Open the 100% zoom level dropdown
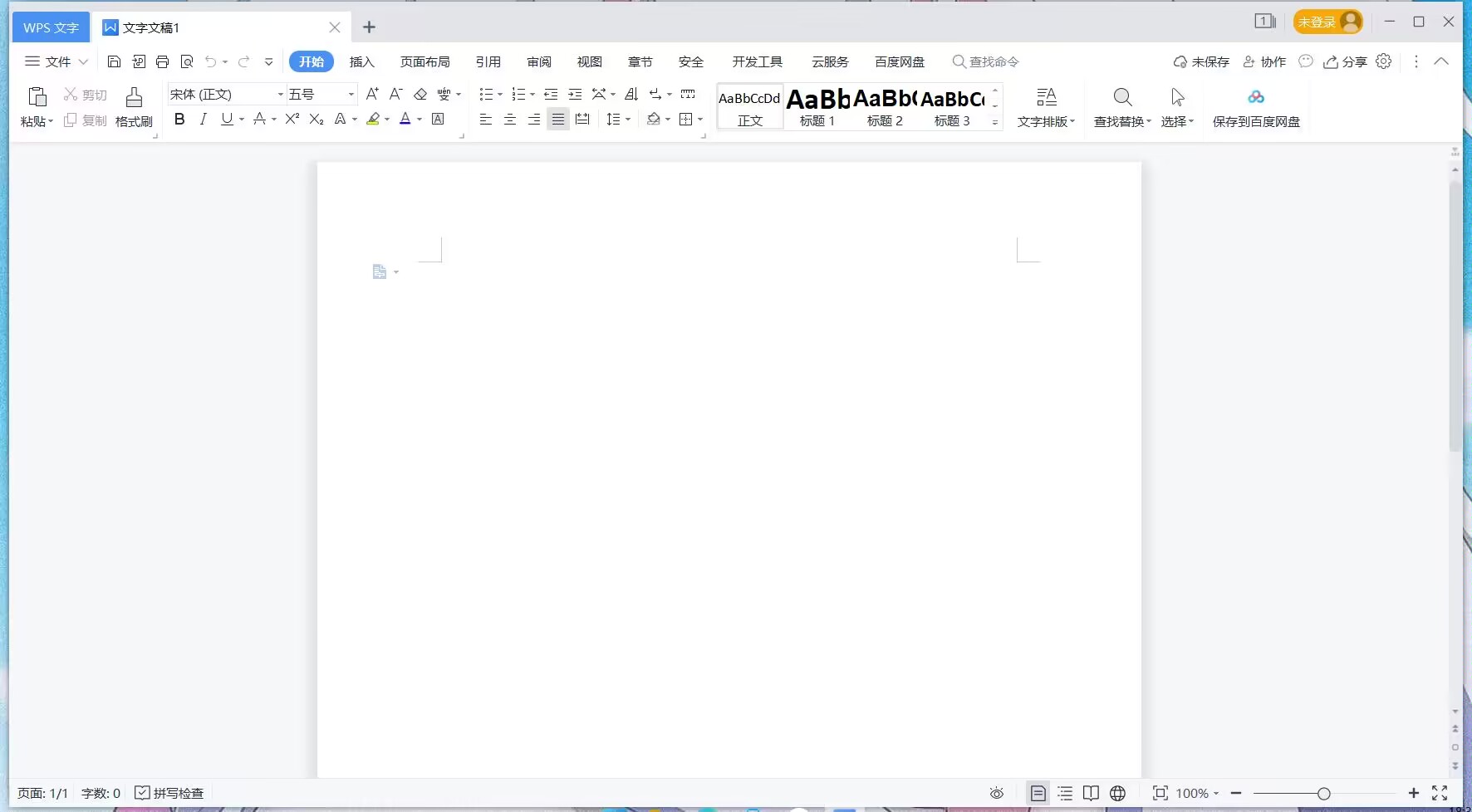 point(1197,793)
